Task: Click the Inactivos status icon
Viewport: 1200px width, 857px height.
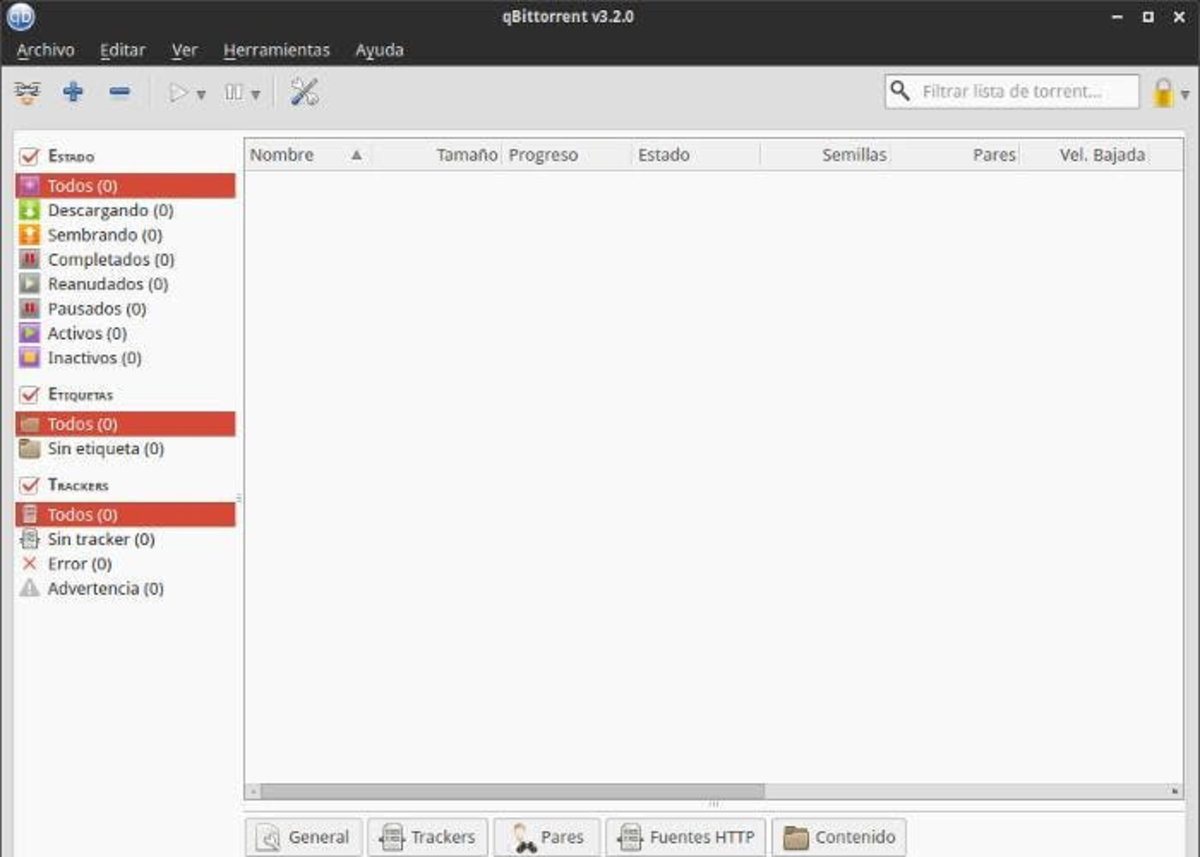Action: 30,358
